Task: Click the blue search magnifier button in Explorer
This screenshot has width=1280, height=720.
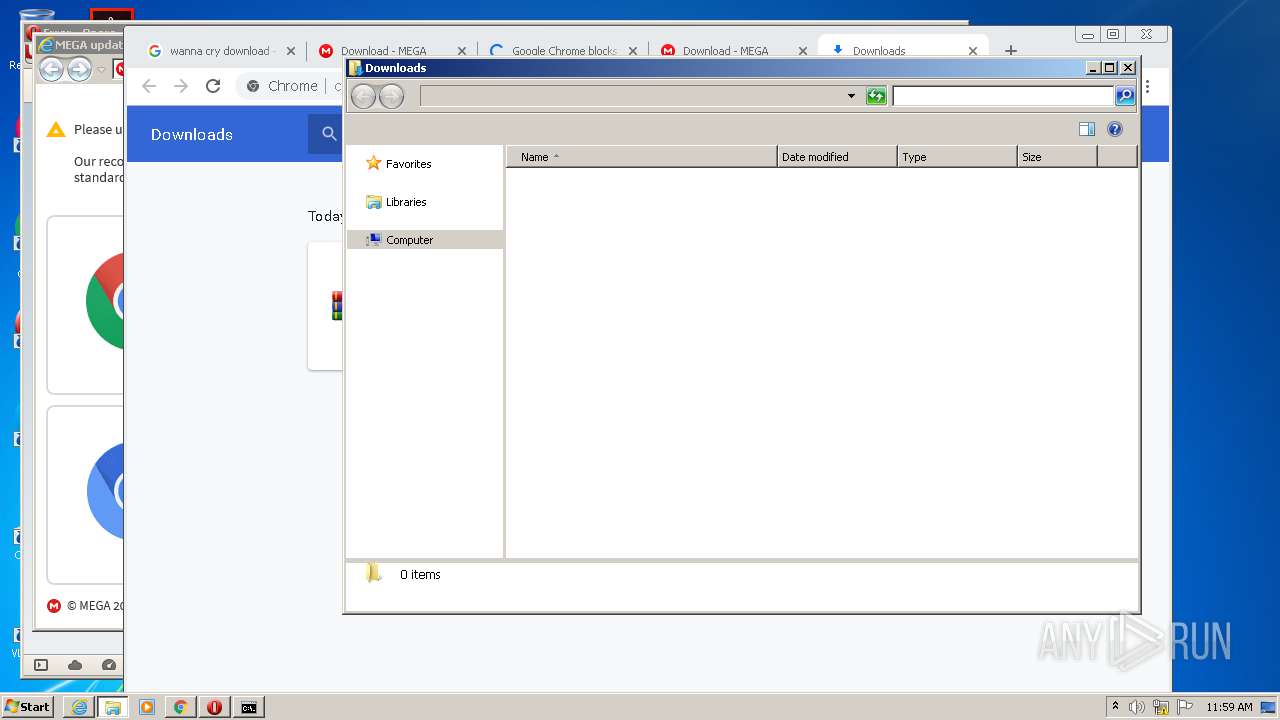Action: pos(1125,96)
